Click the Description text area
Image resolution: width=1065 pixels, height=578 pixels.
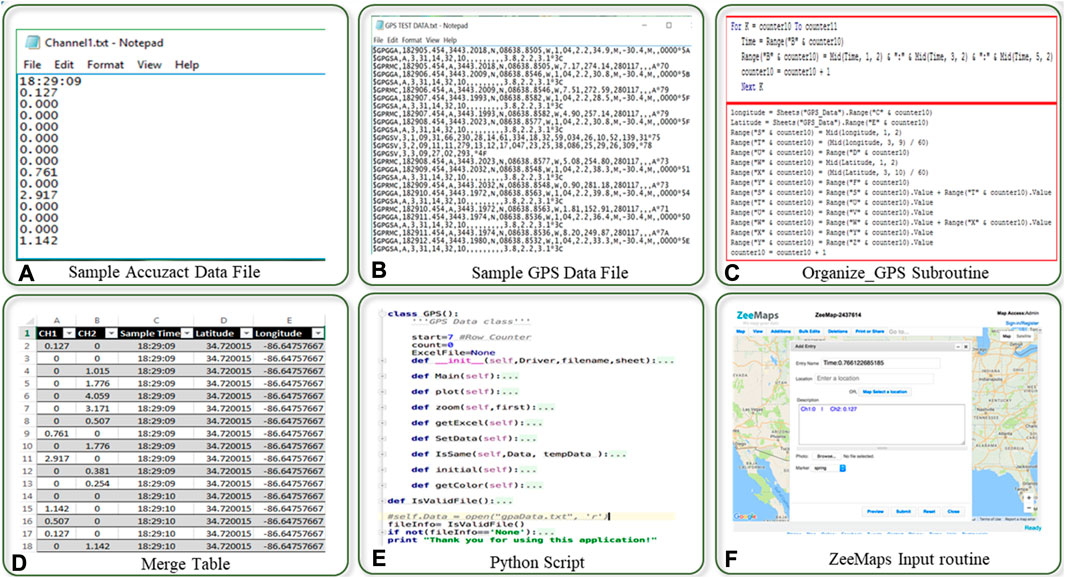pyautogui.click(x=881, y=425)
